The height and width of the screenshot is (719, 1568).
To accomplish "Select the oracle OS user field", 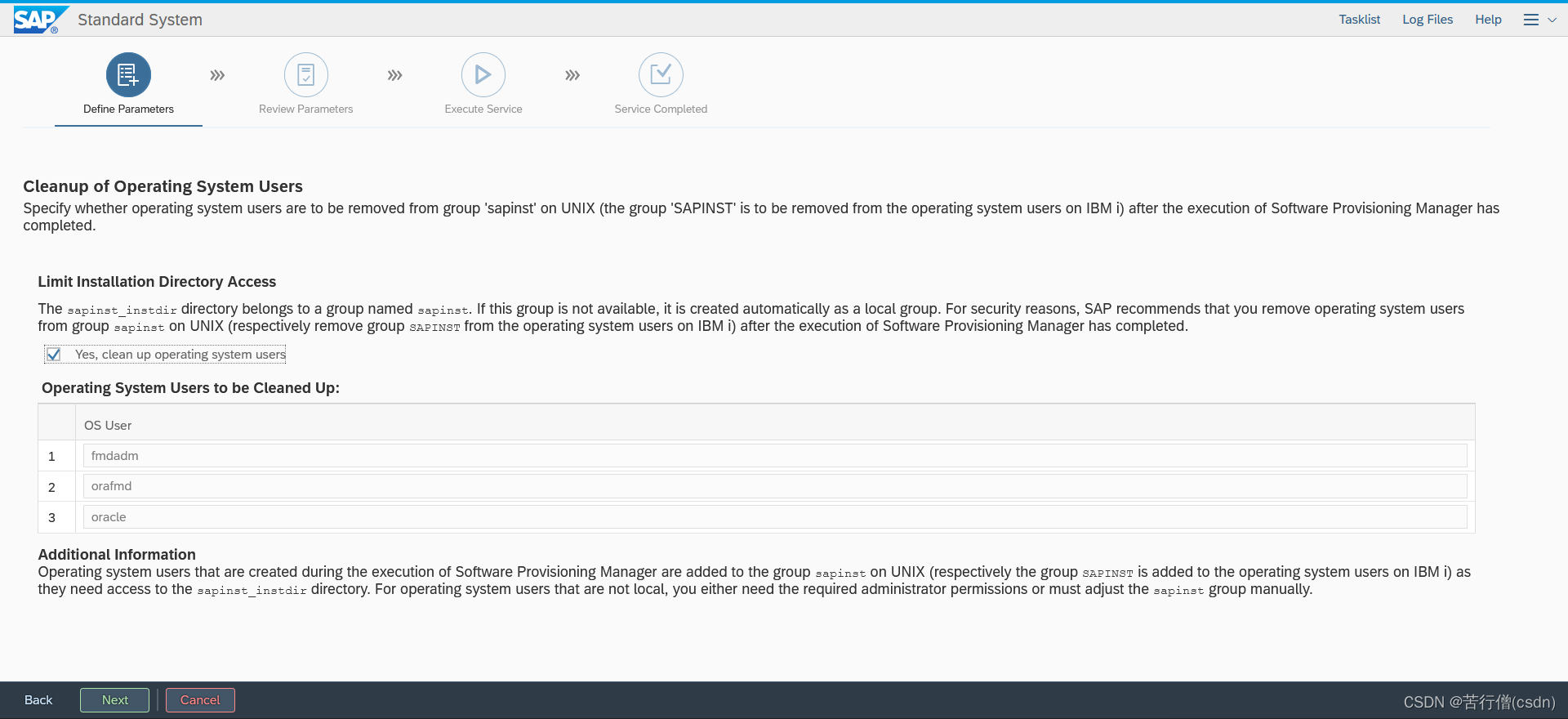I will (775, 517).
